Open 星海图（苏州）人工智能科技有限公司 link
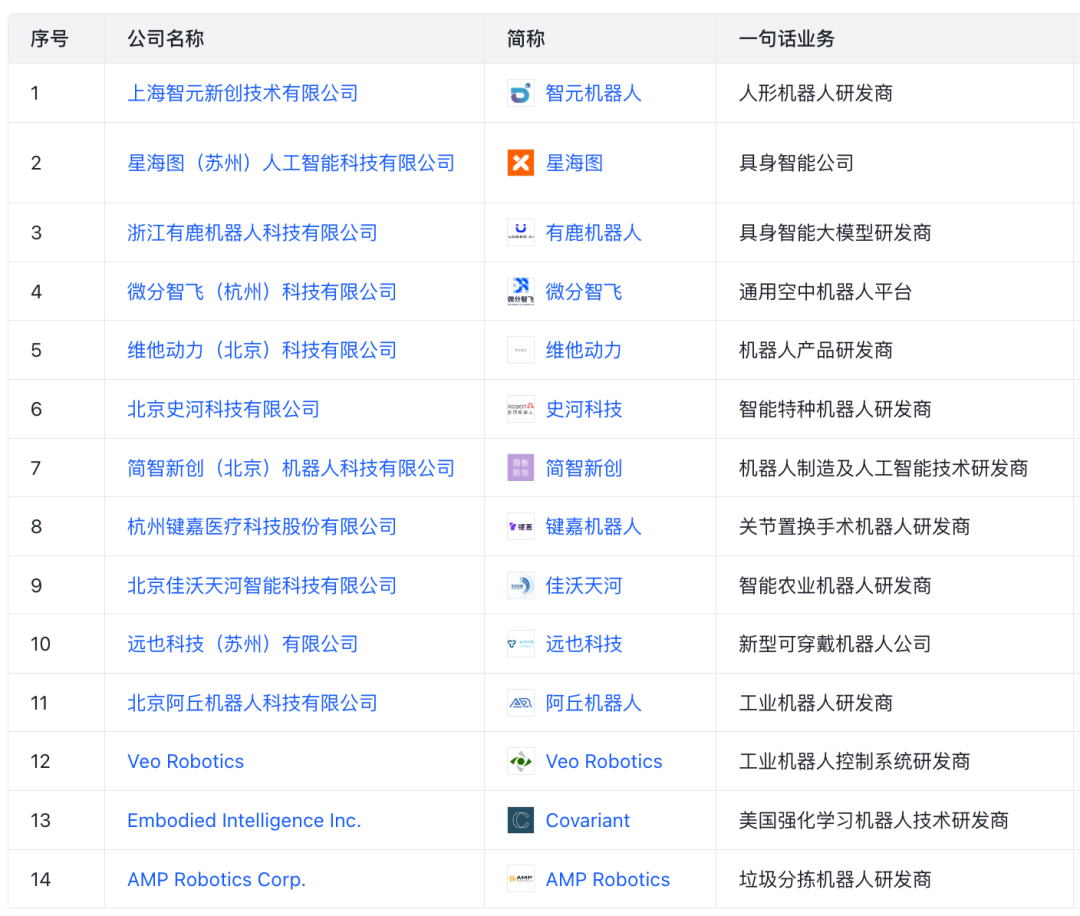The image size is (1080, 916). tap(291, 163)
